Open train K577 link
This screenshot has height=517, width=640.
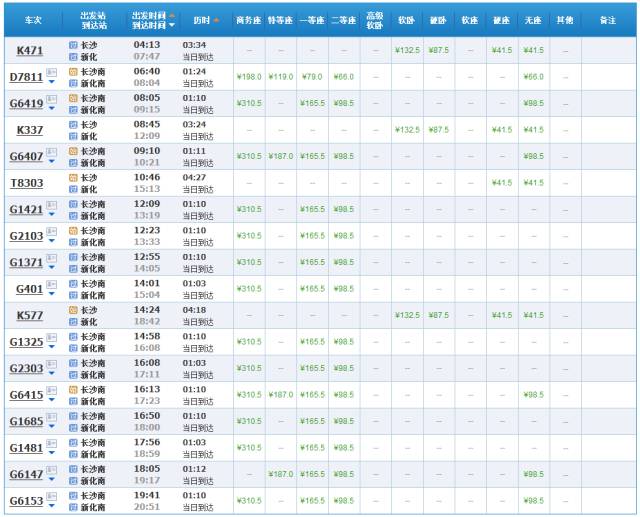coord(29,316)
